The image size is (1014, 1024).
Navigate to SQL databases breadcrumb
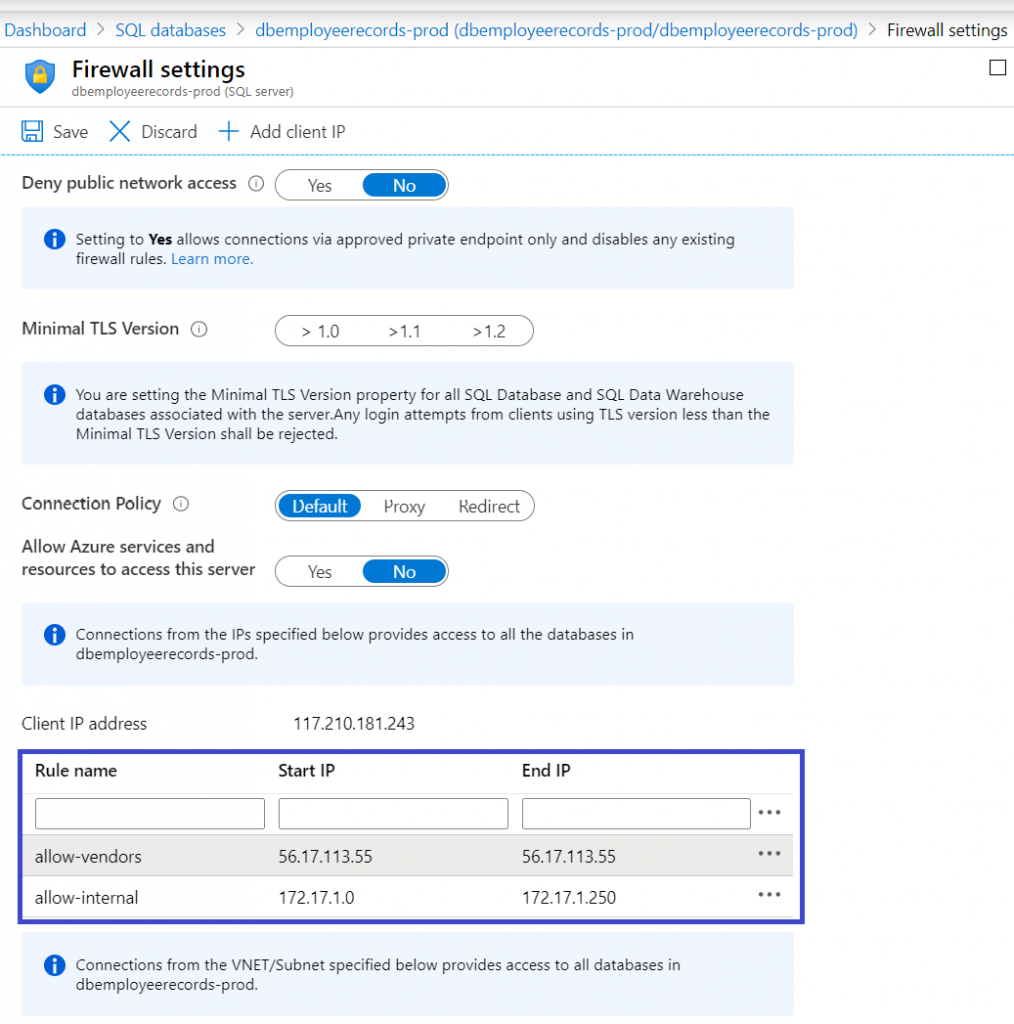(170, 30)
